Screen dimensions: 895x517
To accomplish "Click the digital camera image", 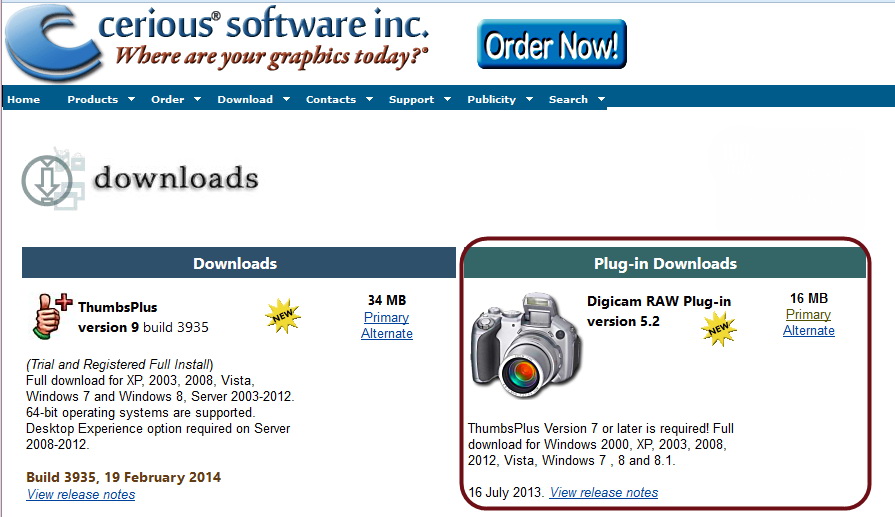I will (x=525, y=346).
